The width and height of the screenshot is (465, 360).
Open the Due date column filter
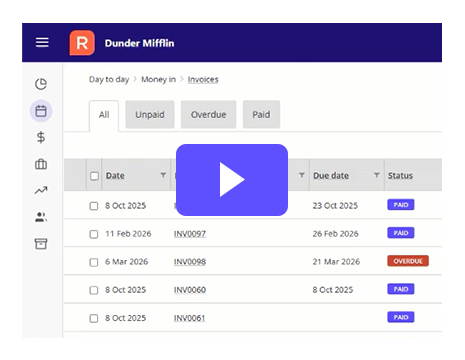[376, 175]
